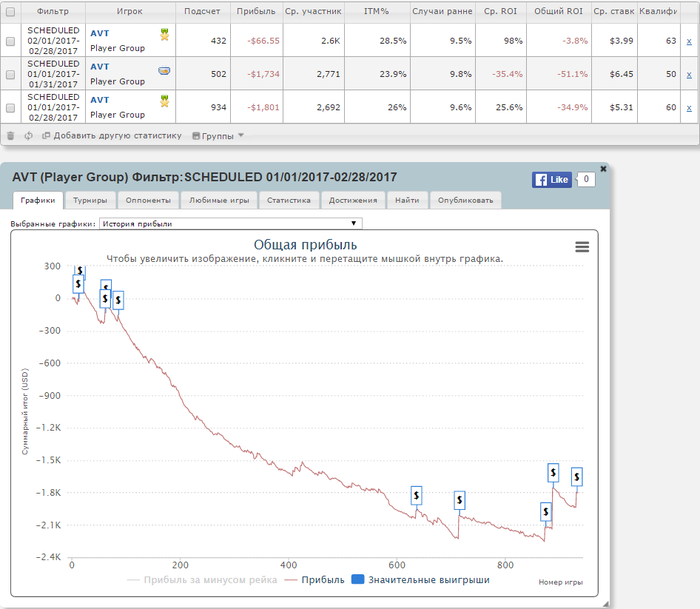
Task: Switch to Оппоненты tab
Action: pyautogui.click(x=148, y=200)
